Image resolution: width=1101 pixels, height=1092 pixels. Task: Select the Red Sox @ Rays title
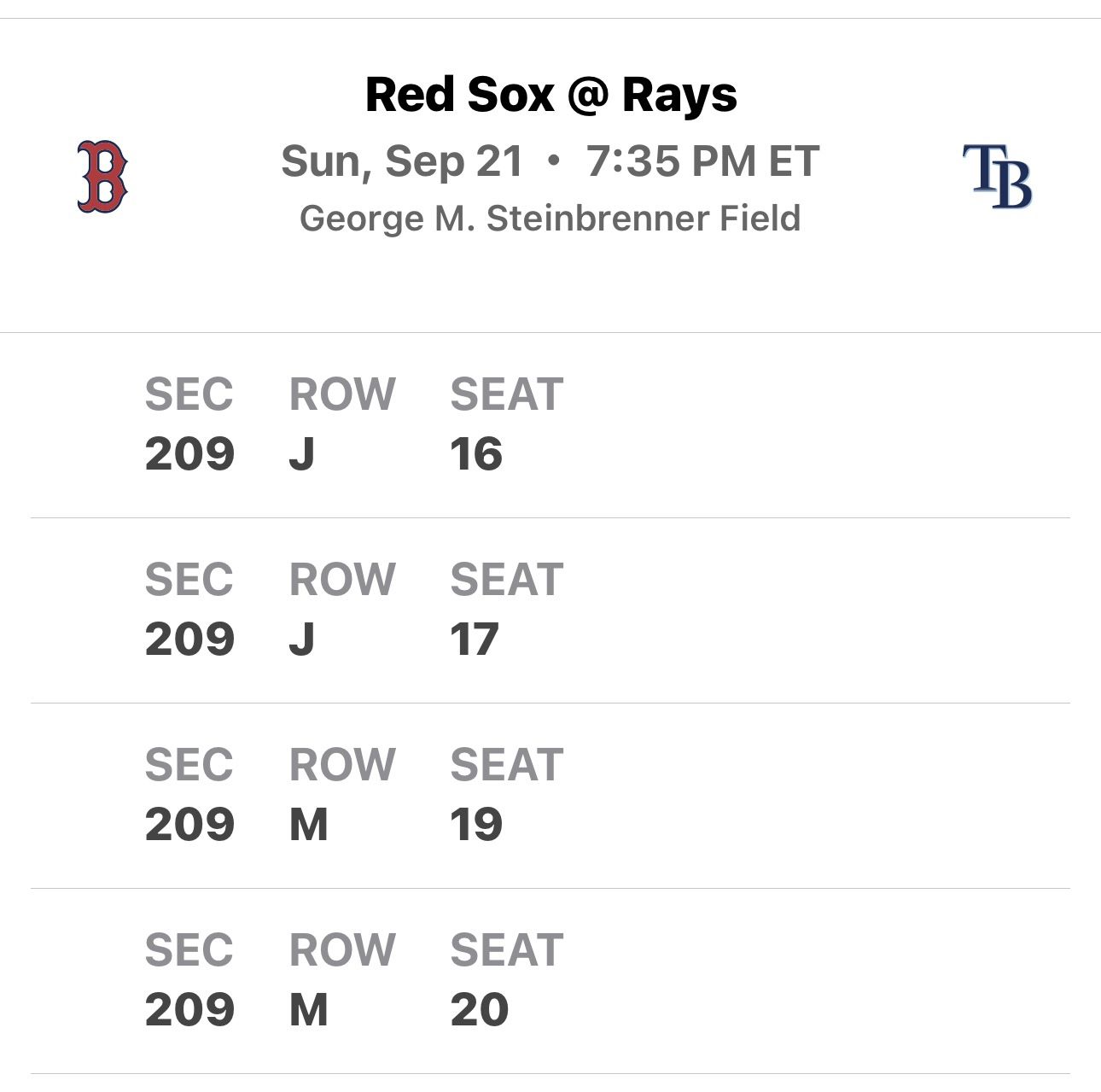pos(550,94)
